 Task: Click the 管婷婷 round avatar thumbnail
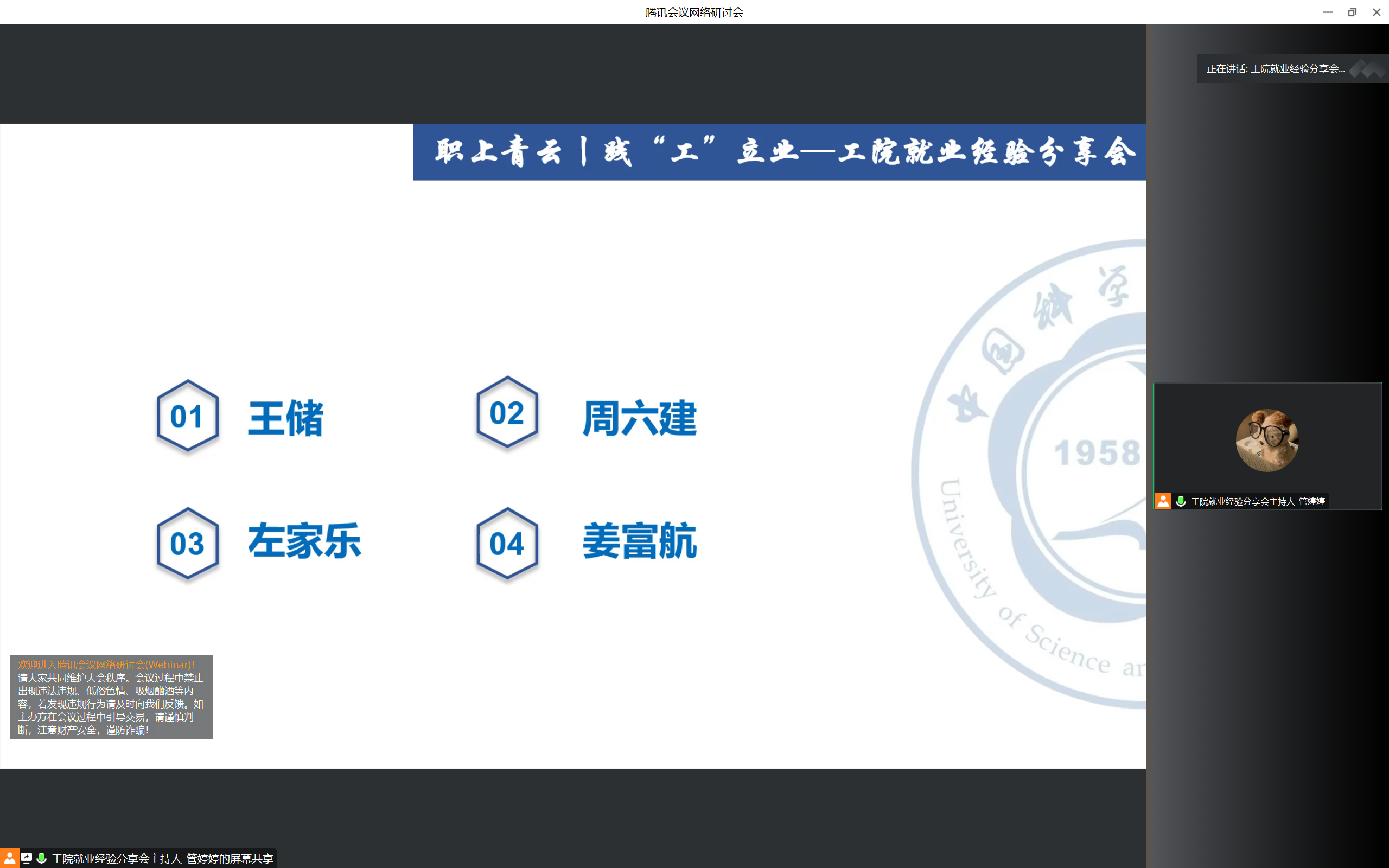pyautogui.click(x=1267, y=441)
